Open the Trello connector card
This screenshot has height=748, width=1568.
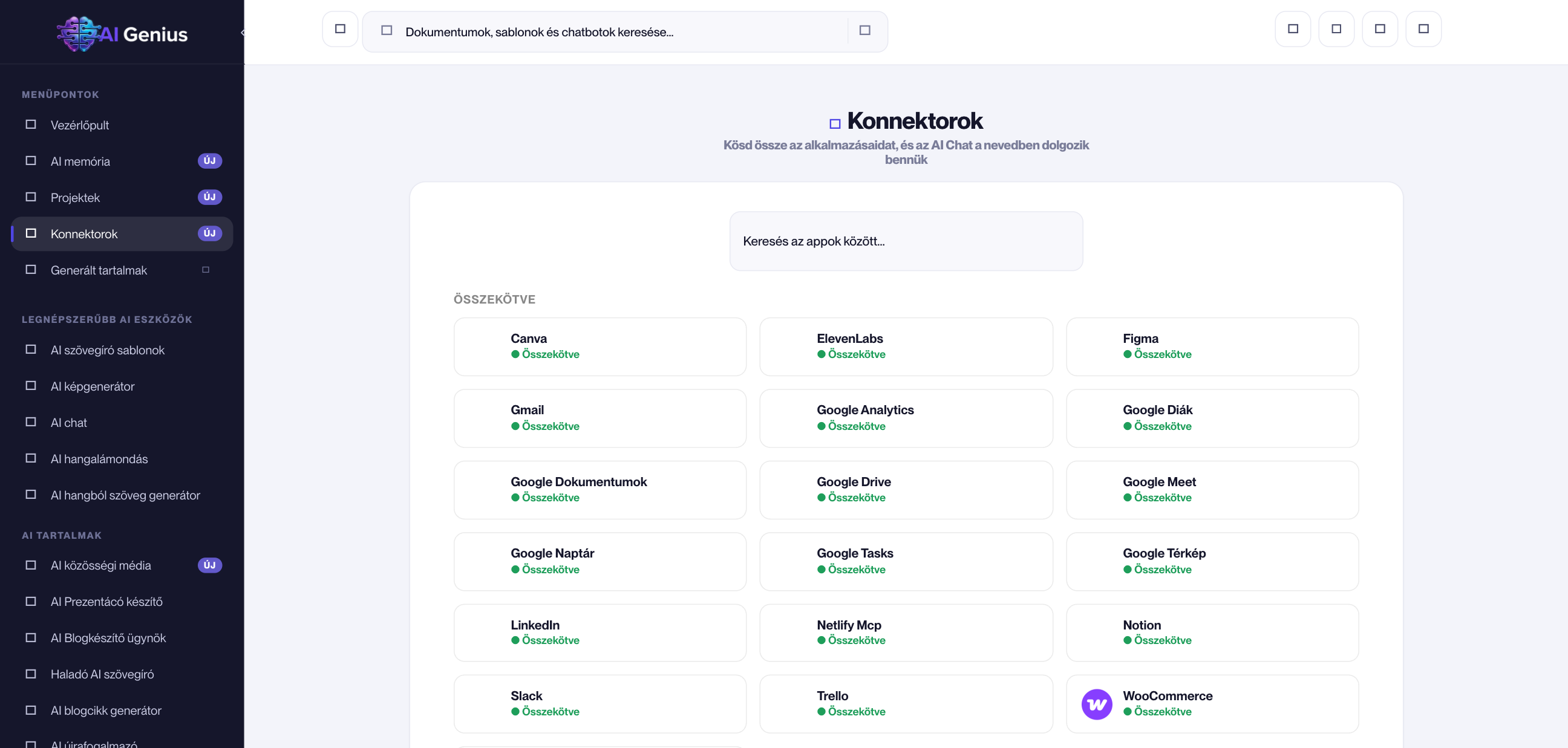[x=906, y=704]
